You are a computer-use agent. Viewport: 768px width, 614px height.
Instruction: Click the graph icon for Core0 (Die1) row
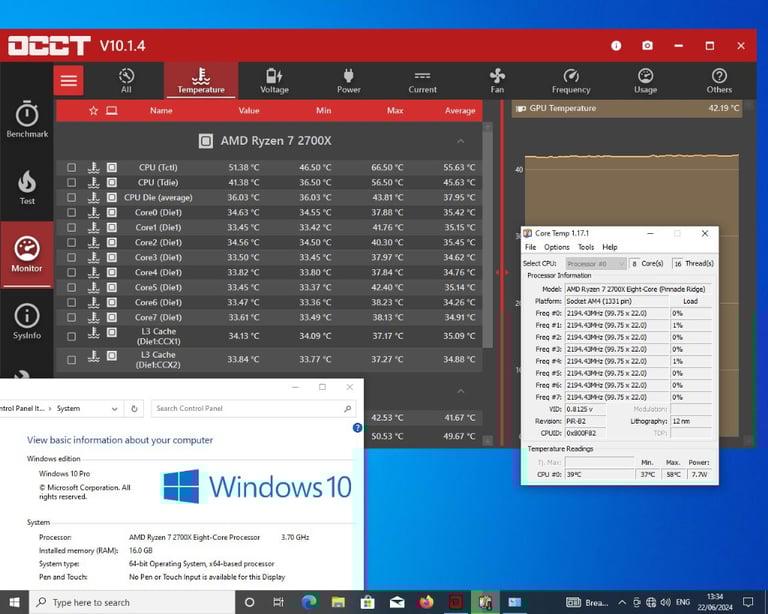(x=94, y=213)
